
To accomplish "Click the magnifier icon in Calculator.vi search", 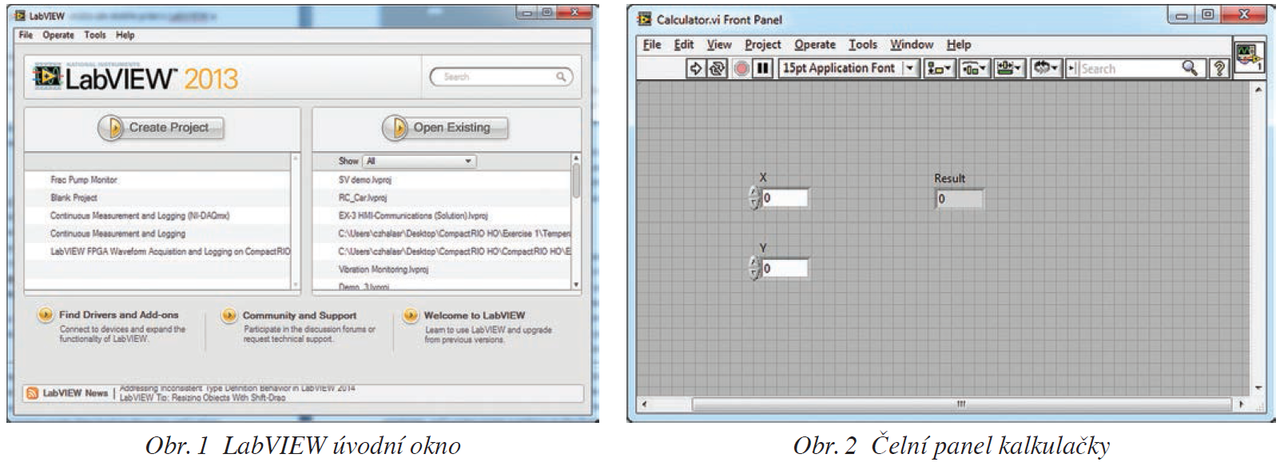I will (x=1190, y=69).
